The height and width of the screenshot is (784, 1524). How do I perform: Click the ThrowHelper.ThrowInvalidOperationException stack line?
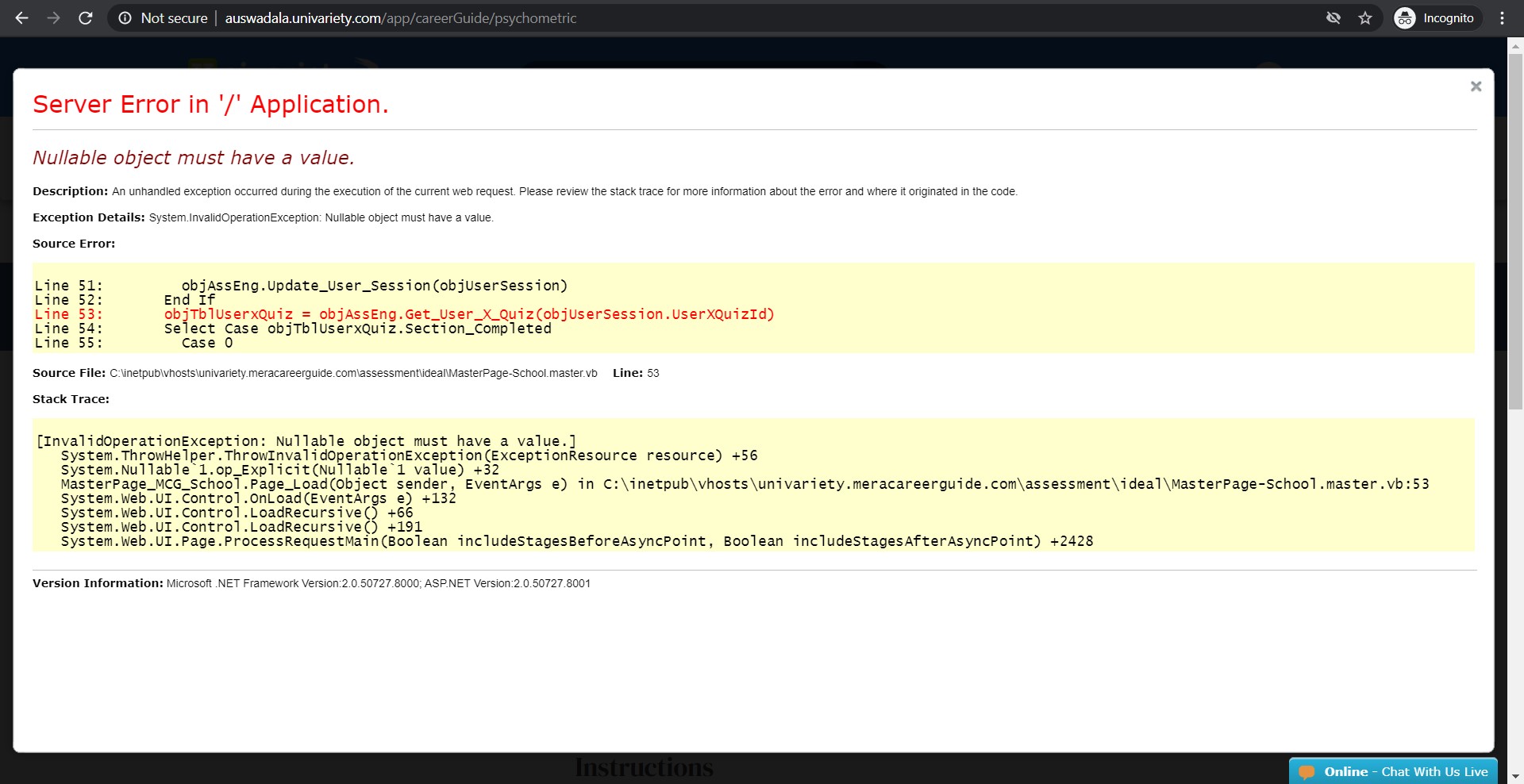click(x=409, y=455)
